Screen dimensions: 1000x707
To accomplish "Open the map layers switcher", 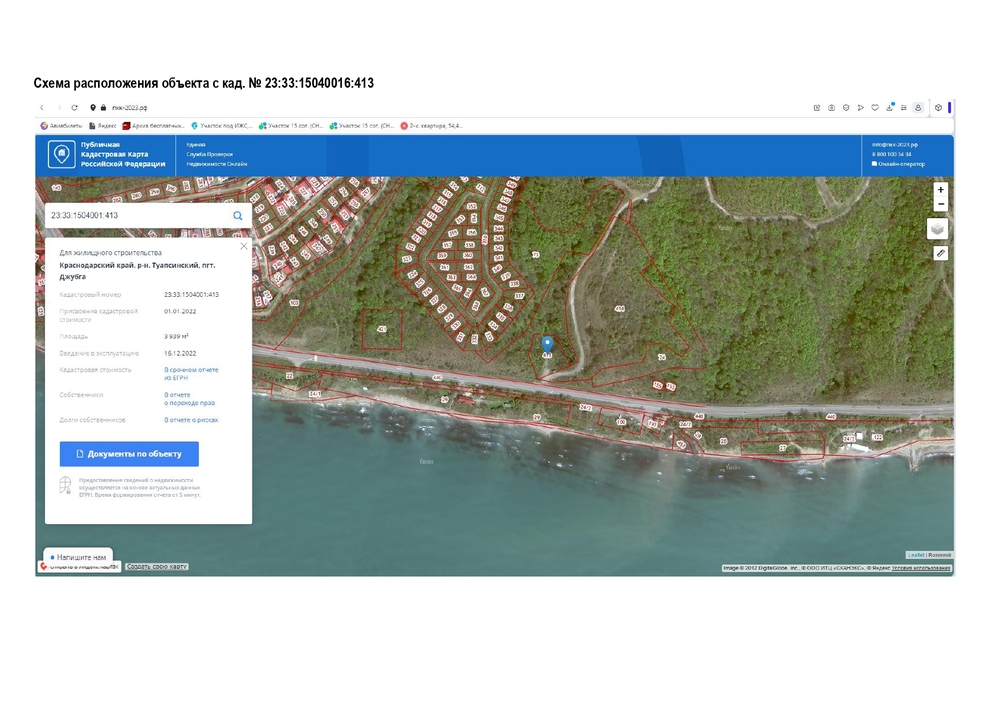I will click(x=938, y=228).
